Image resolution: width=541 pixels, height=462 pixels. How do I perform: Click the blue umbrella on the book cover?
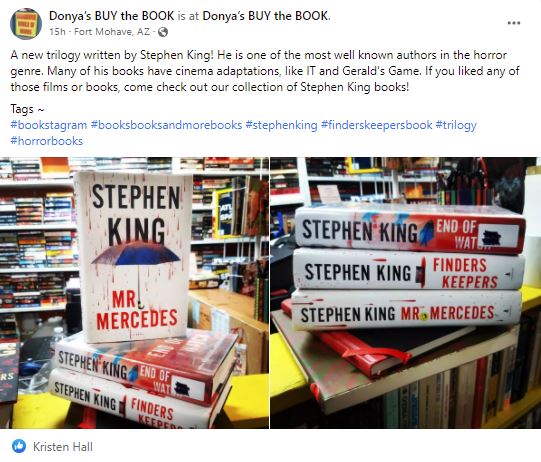136,254
